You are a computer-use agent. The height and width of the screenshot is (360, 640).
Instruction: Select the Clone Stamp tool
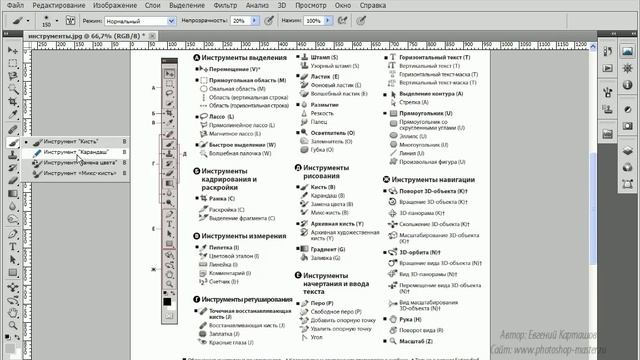pos(13,155)
